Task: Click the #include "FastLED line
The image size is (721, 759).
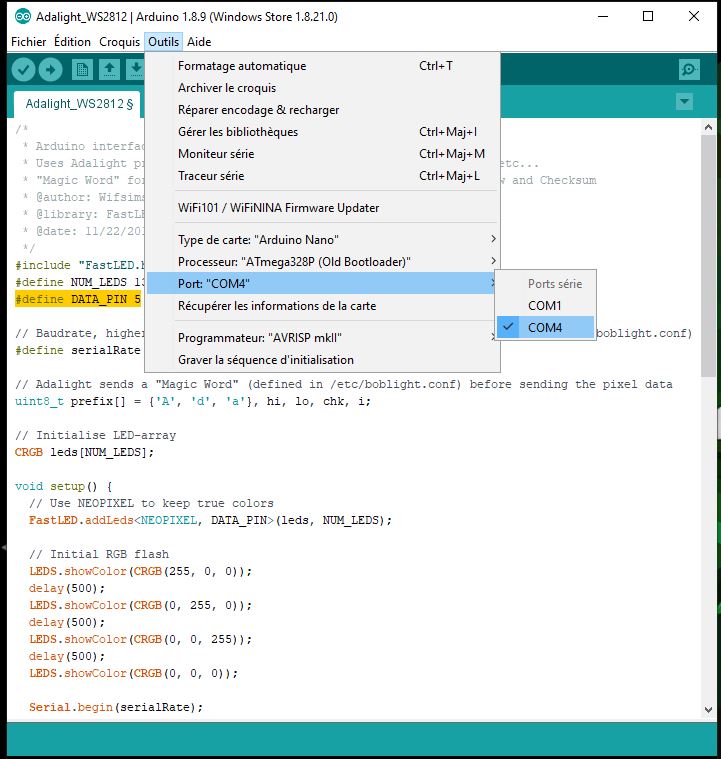Action: tap(80, 265)
